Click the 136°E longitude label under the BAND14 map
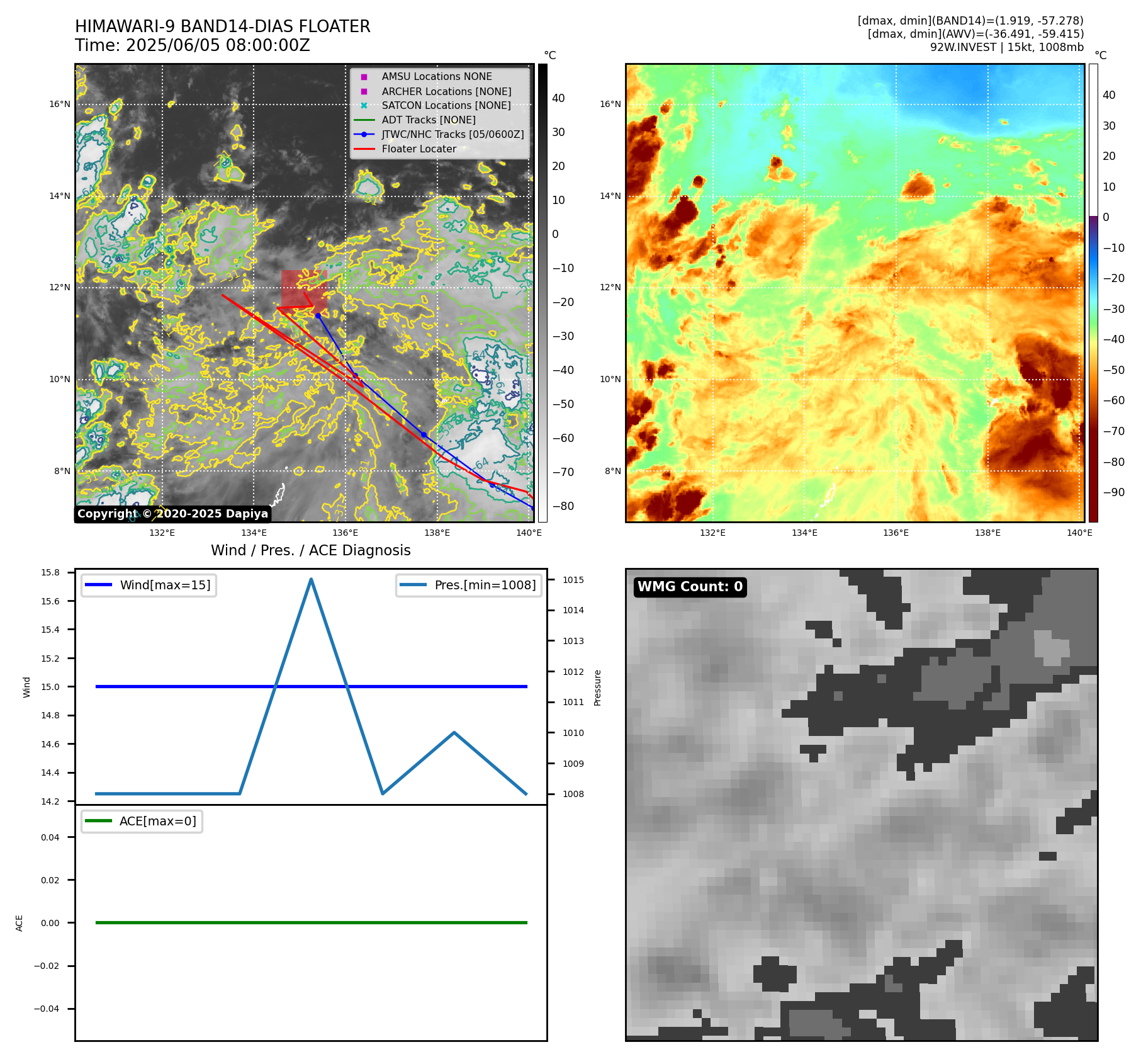The height and width of the screenshot is (1064, 1141). point(346,533)
